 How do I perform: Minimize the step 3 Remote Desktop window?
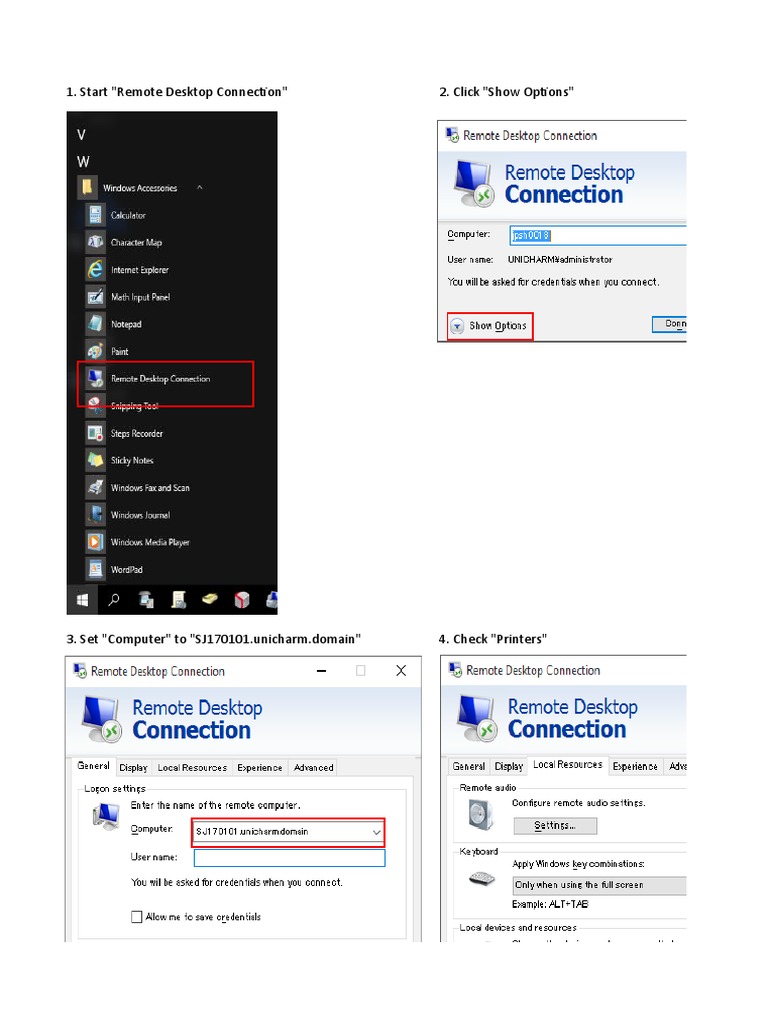pyautogui.click(x=321, y=671)
